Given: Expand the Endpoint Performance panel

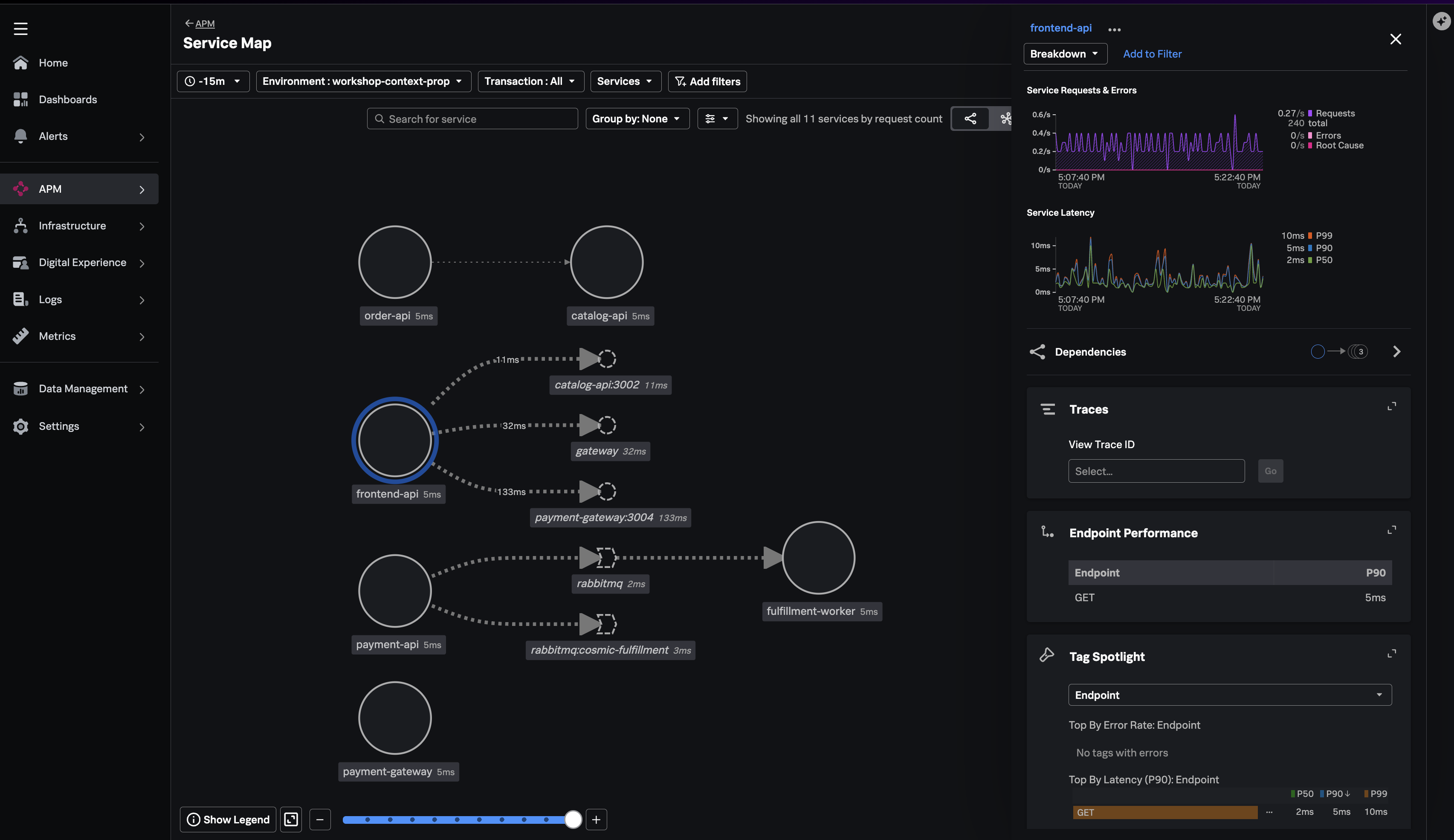Looking at the screenshot, I should point(1392,530).
